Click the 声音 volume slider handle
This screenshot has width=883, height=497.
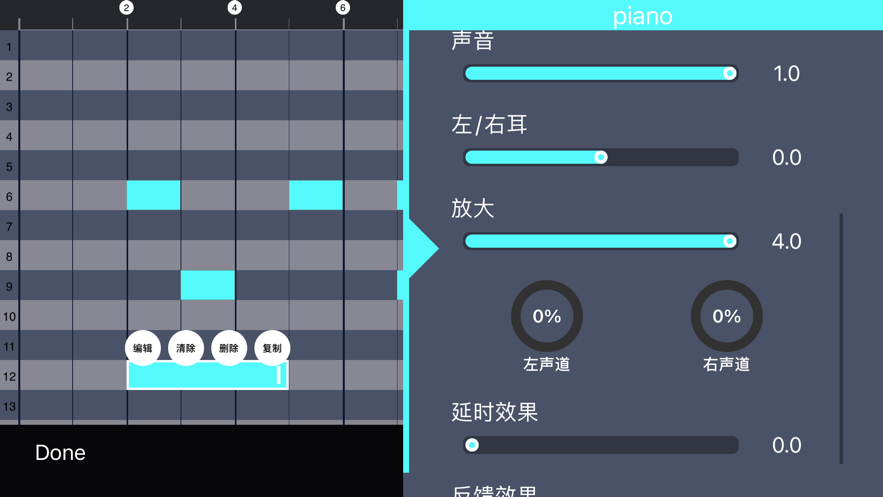(x=729, y=73)
